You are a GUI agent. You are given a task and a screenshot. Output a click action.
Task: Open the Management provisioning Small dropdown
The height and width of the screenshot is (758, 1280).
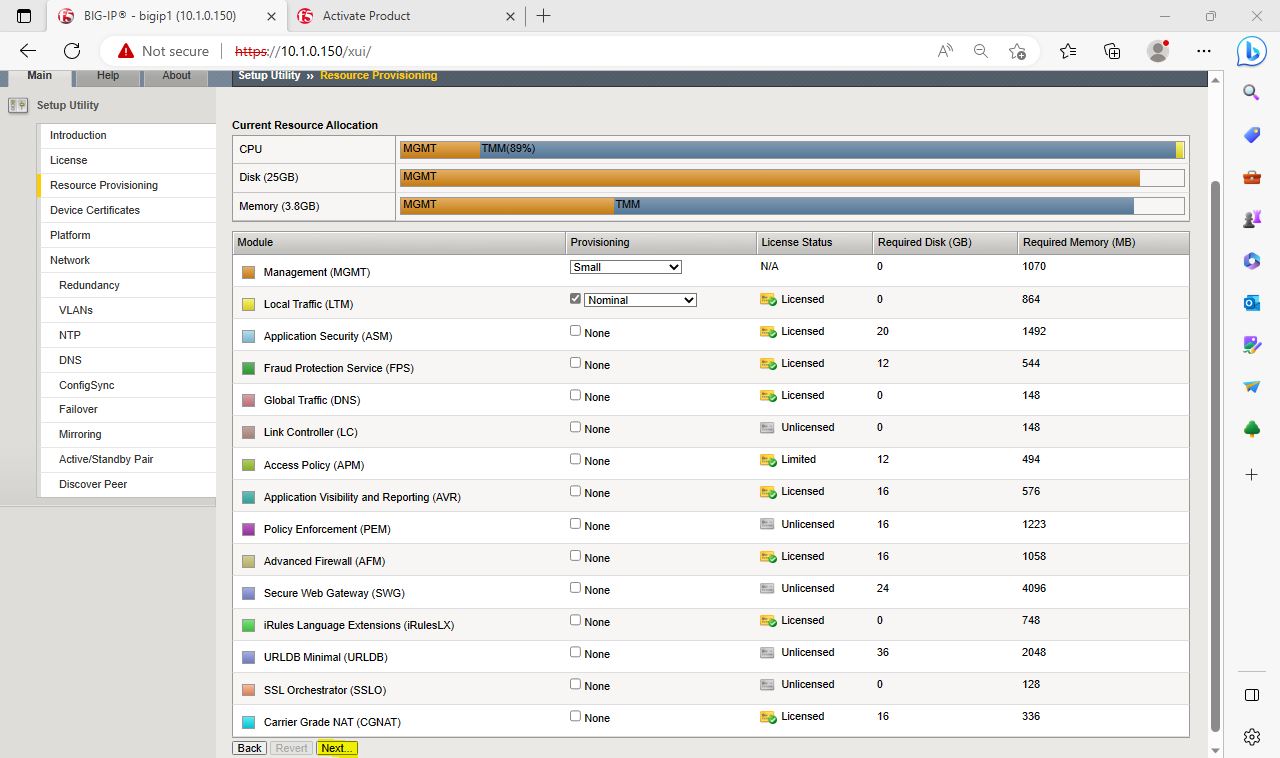tap(625, 267)
